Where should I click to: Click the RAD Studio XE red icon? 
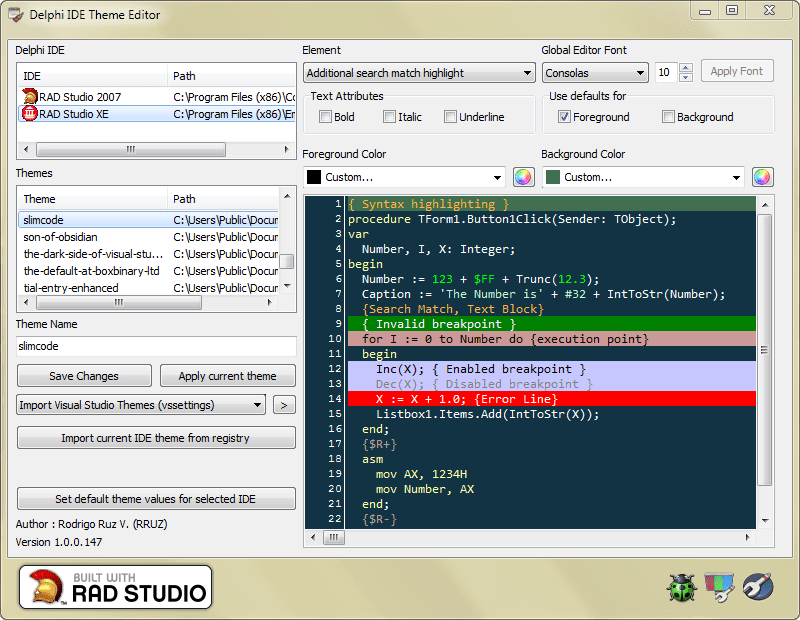pyautogui.click(x=30, y=113)
